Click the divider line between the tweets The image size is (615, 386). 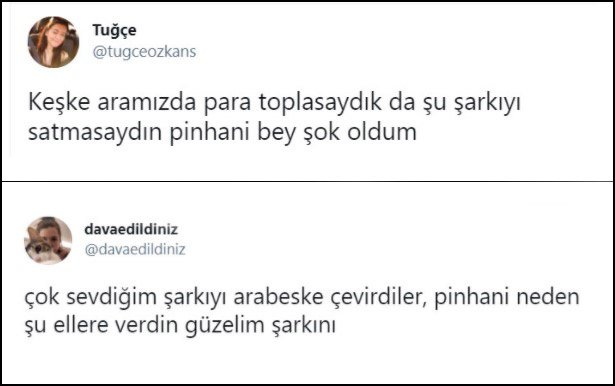coord(308,181)
